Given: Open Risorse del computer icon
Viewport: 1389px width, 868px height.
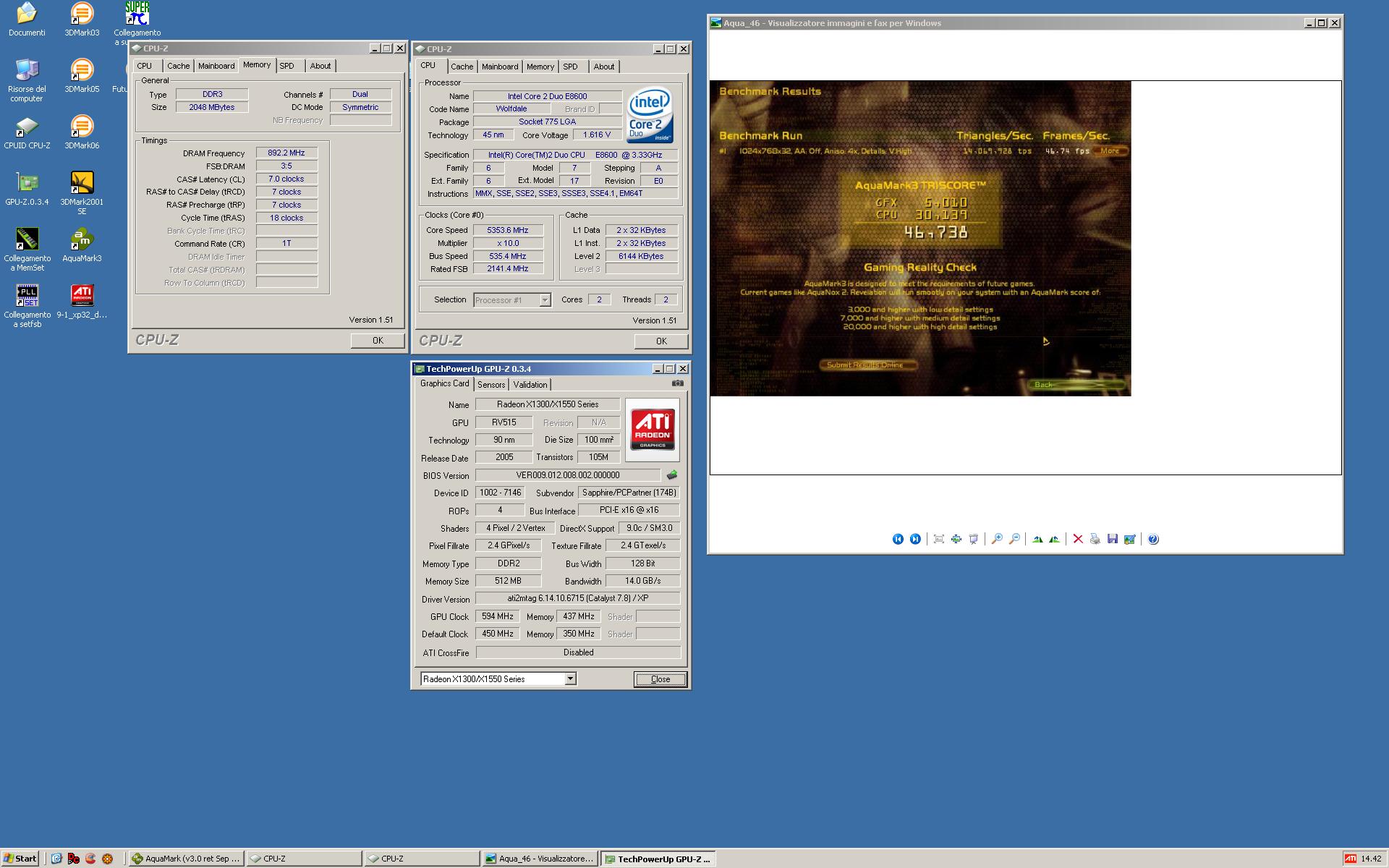Looking at the screenshot, I should click(27, 80).
